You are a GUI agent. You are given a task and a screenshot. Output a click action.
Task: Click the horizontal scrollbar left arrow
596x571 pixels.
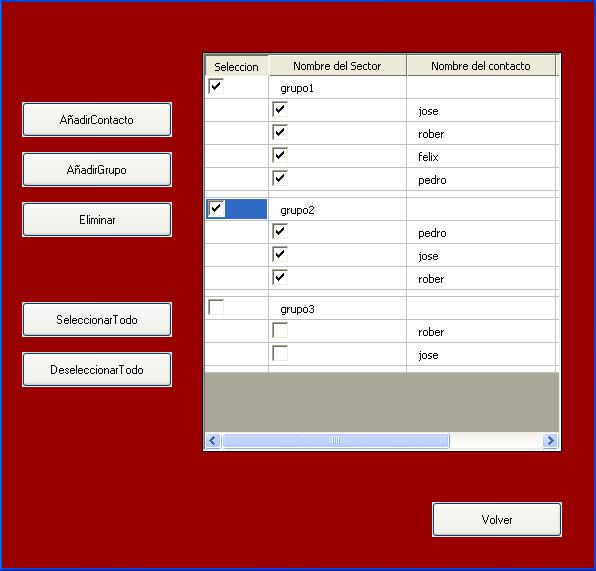(213, 441)
